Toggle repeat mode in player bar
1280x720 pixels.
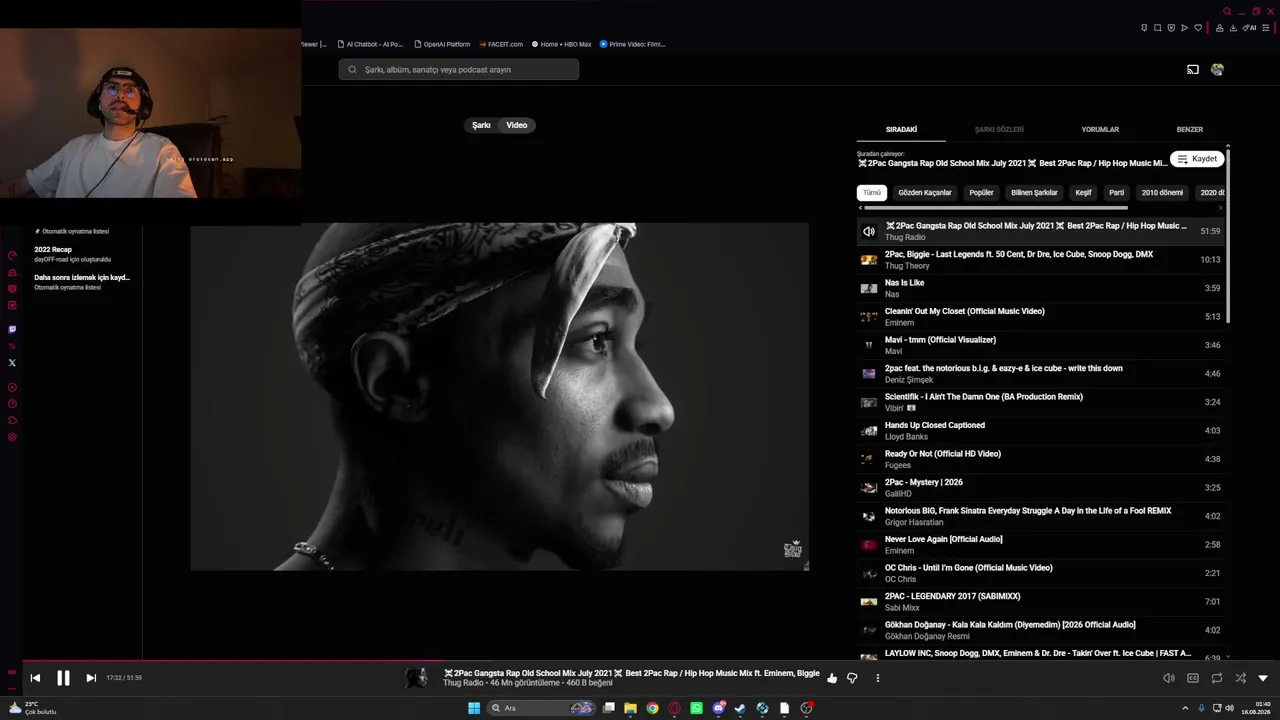(1217, 678)
